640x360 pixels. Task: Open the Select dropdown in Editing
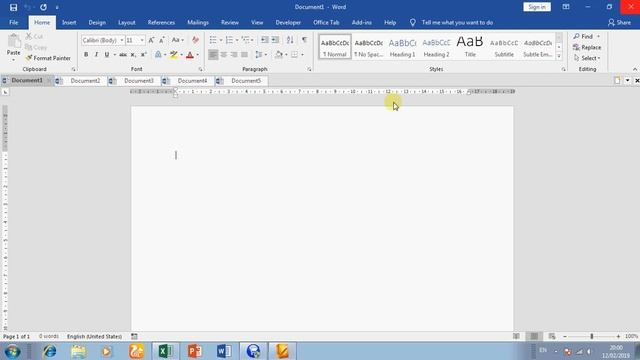(587, 58)
